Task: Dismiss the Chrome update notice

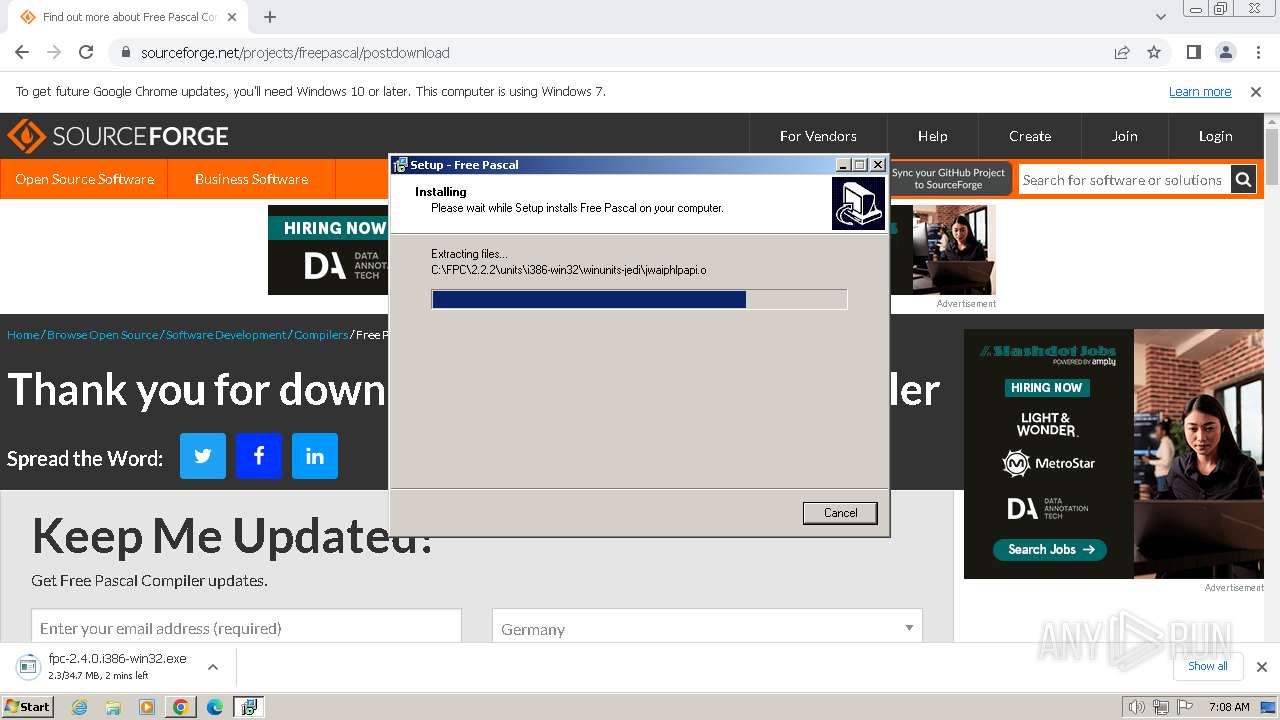Action: pos(1256,91)
